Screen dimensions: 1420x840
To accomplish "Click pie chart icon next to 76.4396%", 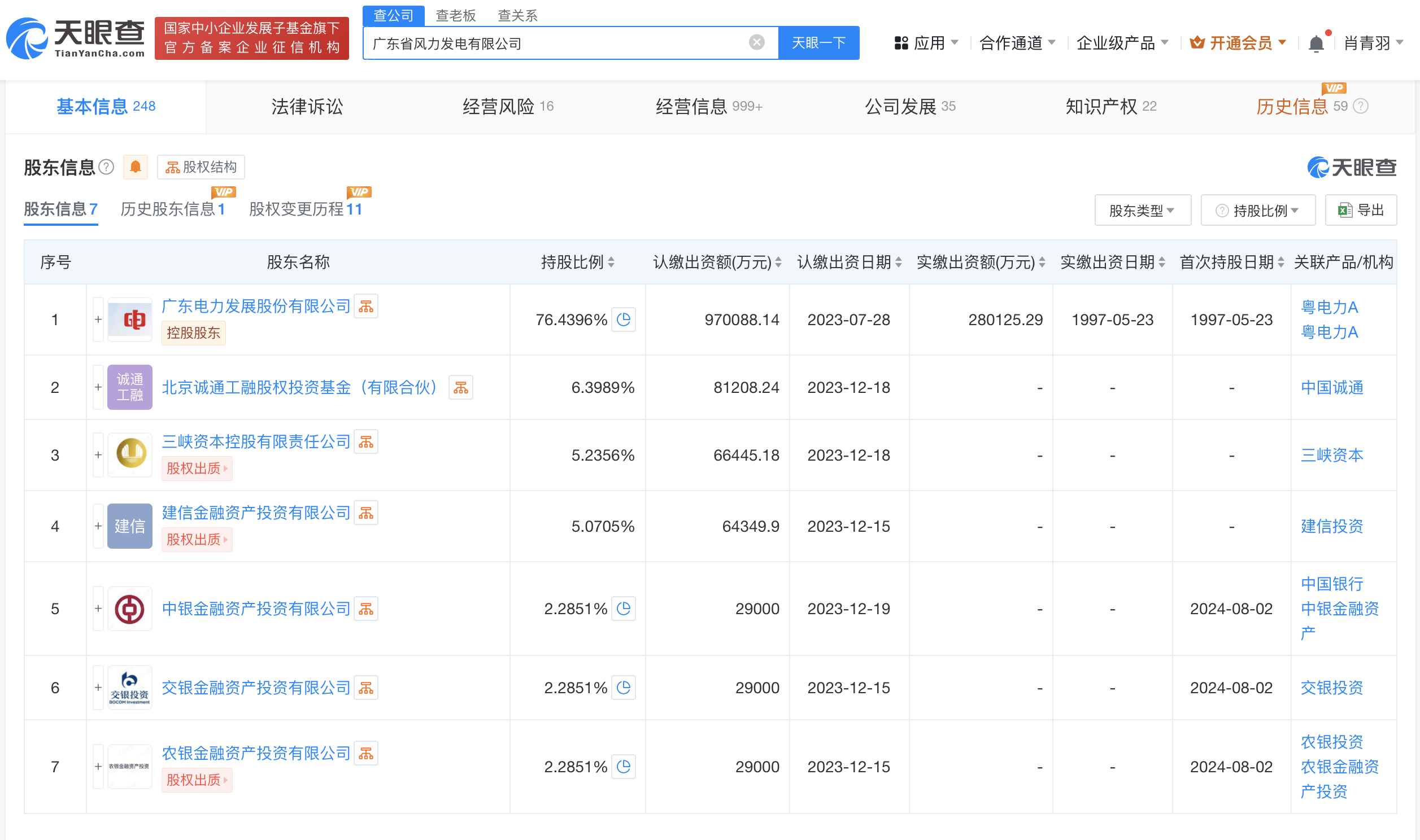I will [x=624, y=320].
